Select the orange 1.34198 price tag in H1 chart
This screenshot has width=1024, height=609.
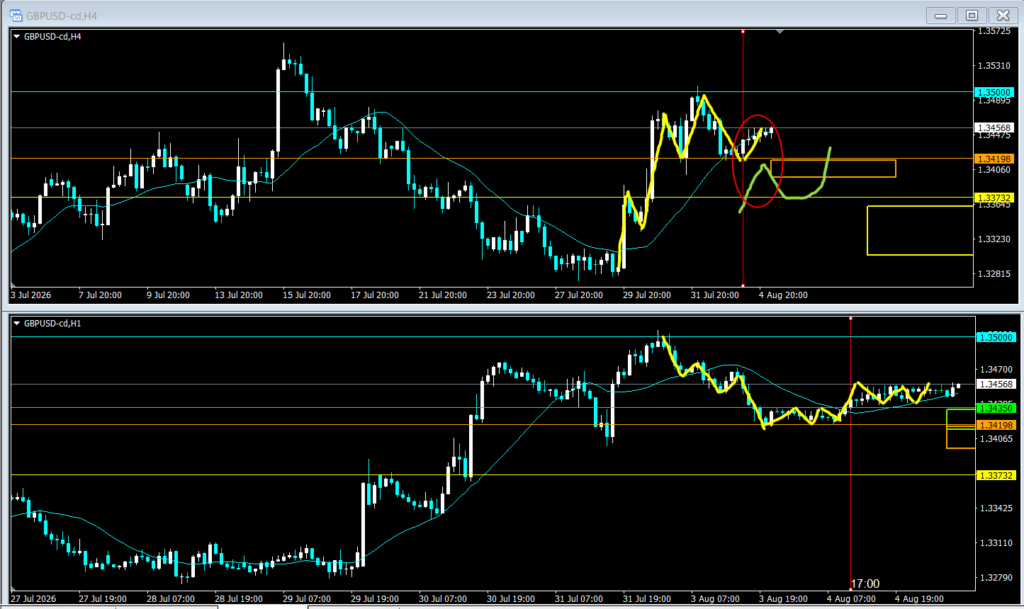tap(996, 425)
